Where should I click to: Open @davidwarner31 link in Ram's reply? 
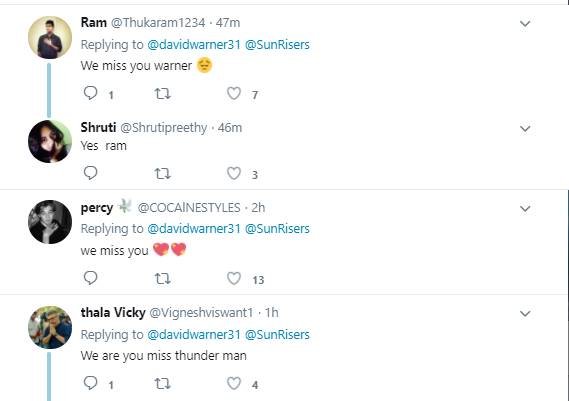coord(194,45)
